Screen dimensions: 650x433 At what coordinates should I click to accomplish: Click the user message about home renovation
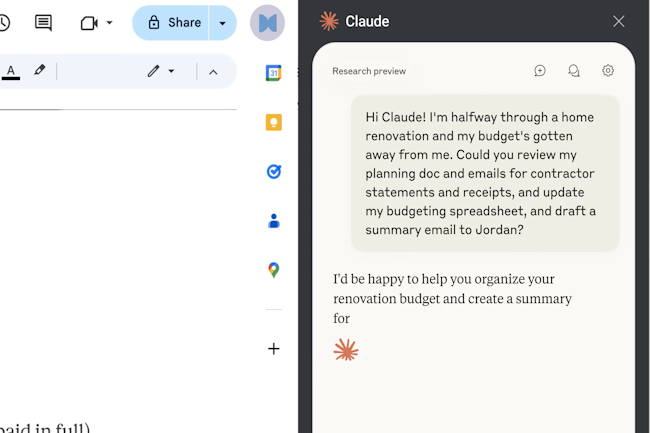(485, 173)
